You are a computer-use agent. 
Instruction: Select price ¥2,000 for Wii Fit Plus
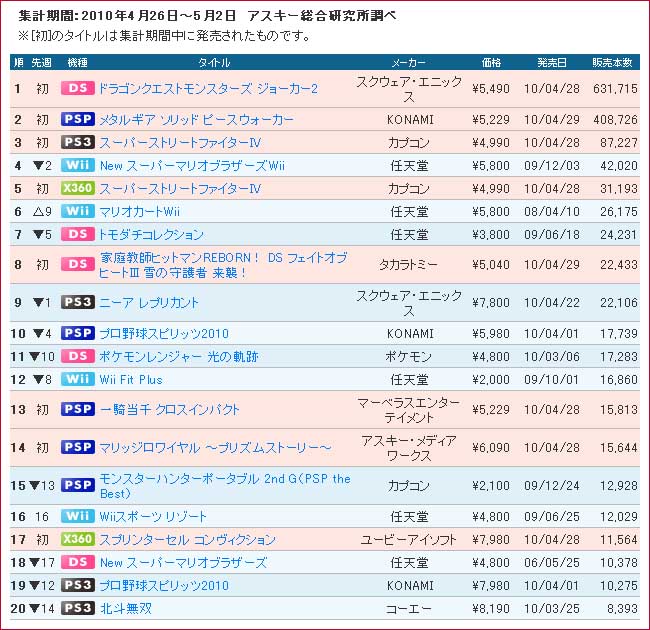(491, 380)
